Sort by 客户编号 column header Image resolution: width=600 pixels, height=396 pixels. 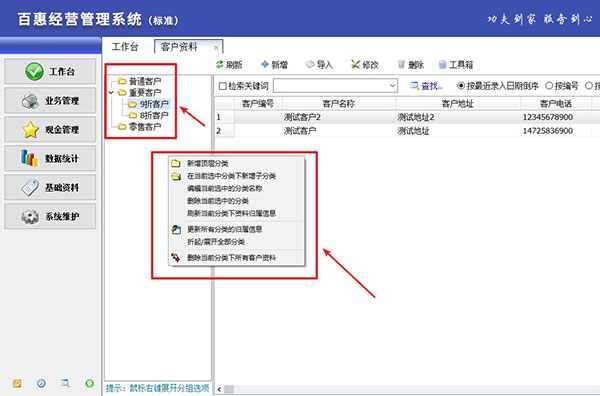pyautogui.click(x=258, y=103)
